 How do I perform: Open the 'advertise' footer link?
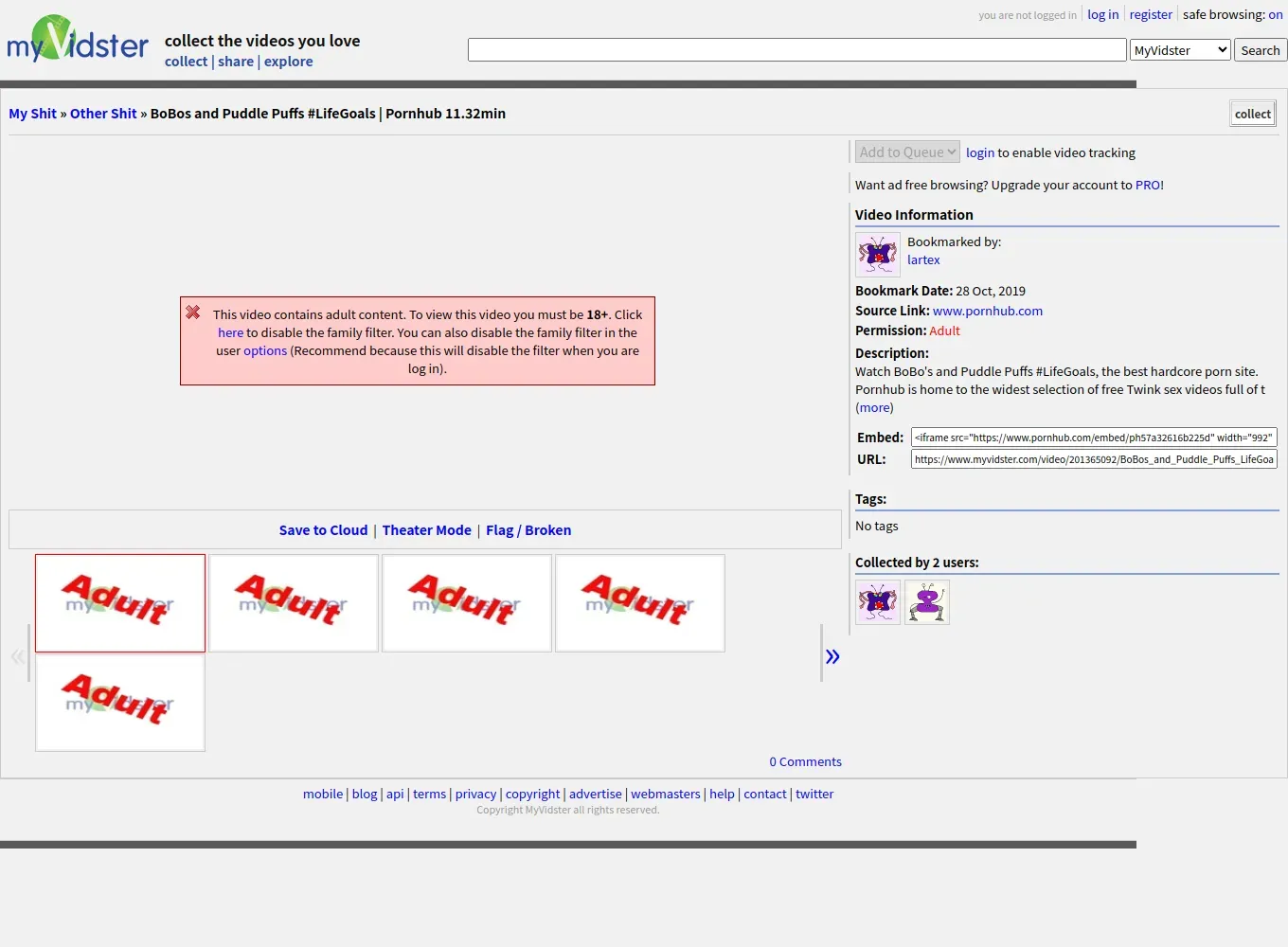596,795
